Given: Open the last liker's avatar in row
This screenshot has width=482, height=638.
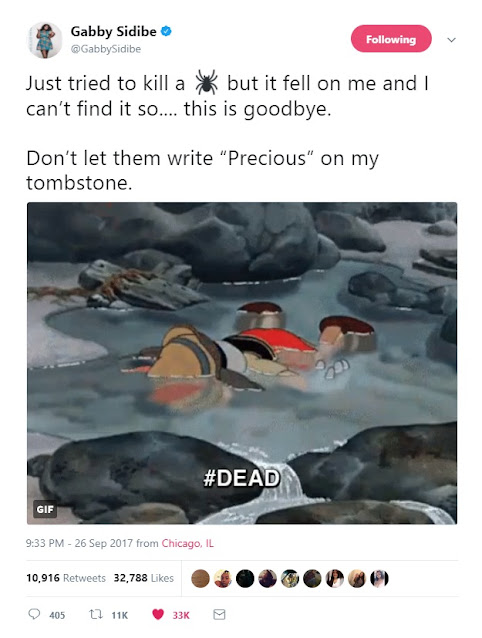Looking at the screenshot, I should pos(379,578).
